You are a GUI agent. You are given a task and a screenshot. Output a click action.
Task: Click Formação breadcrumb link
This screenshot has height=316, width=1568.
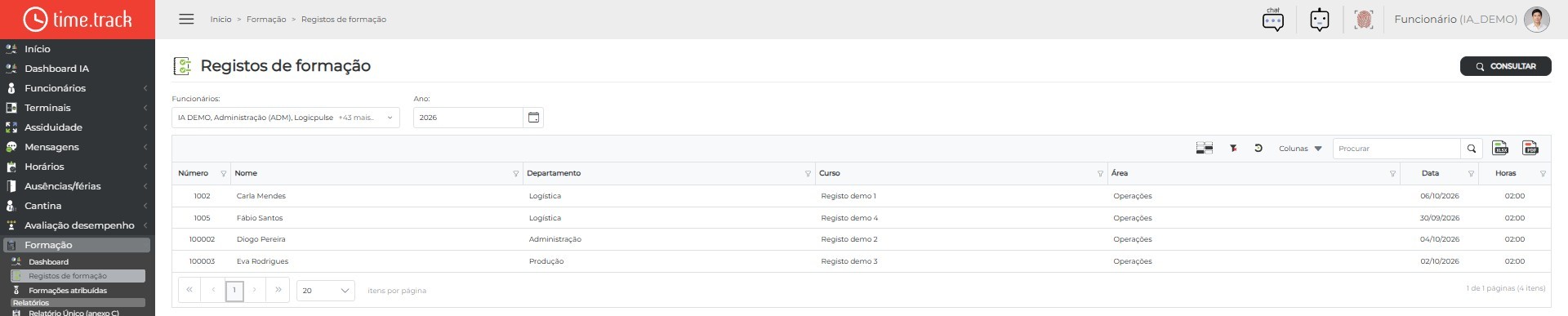266,19
